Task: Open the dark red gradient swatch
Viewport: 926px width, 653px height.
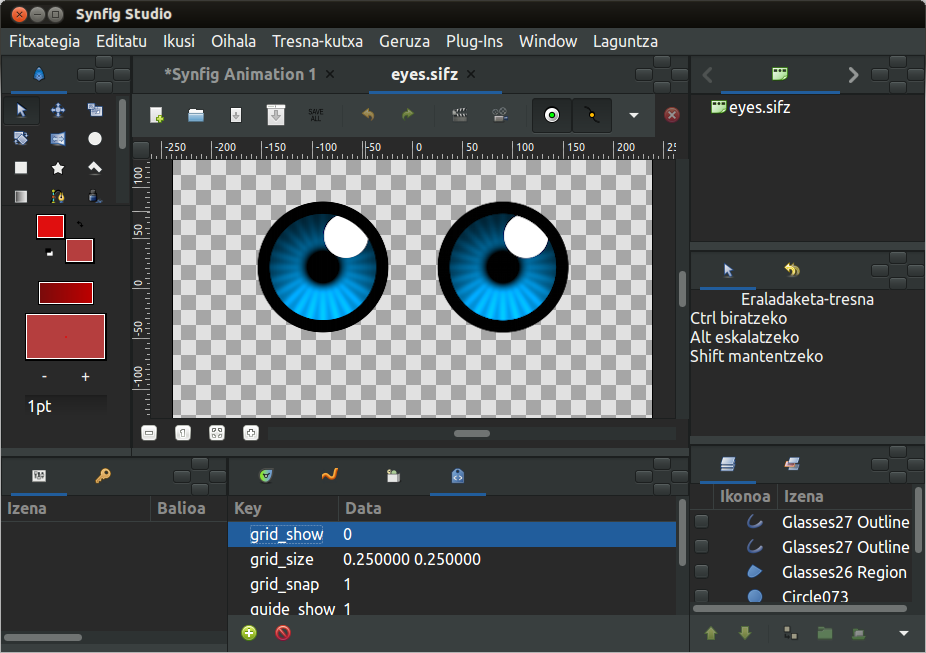Action: click(66, 293)
